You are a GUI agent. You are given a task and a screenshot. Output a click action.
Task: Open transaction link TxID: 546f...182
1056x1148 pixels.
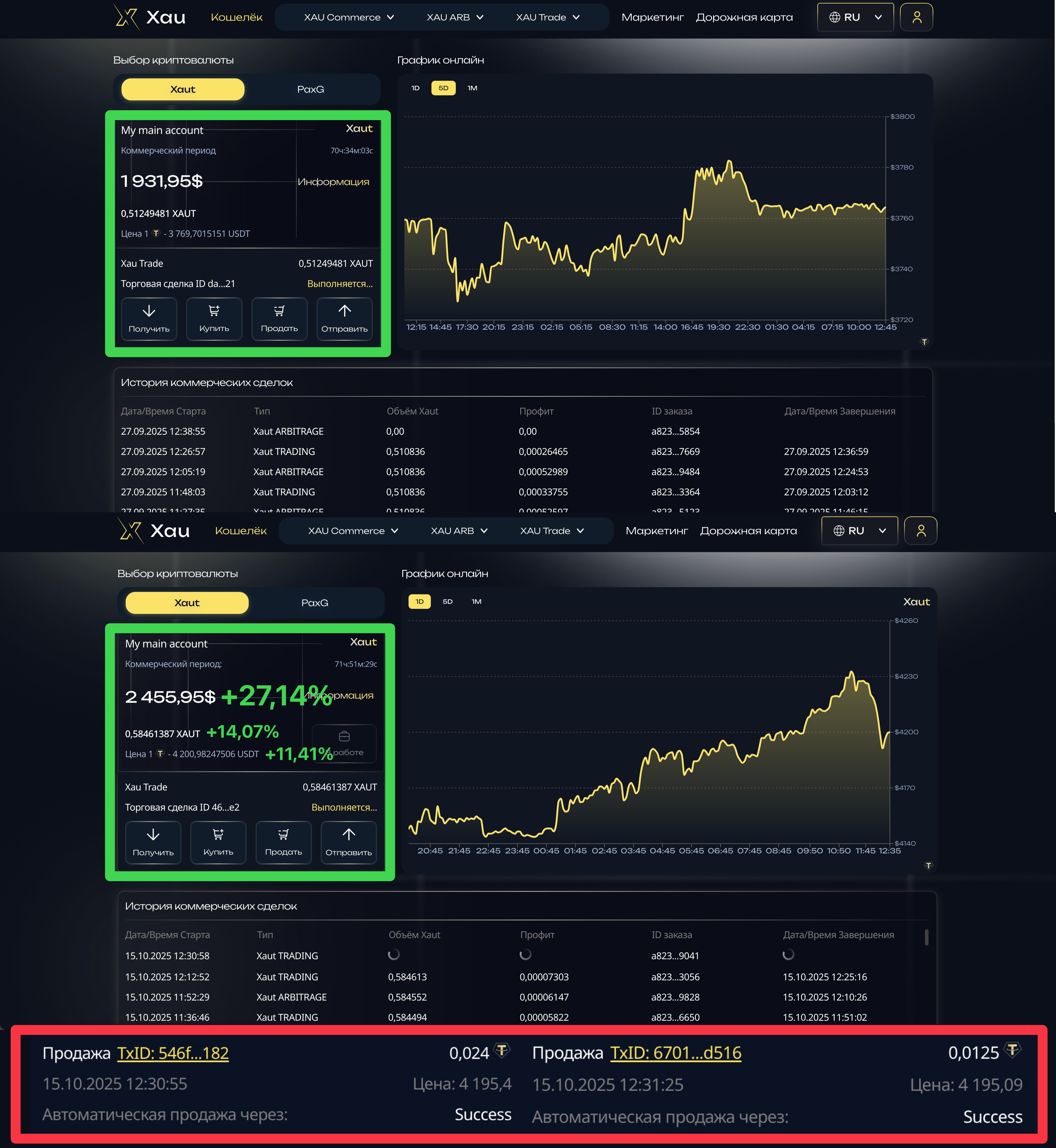click(173, 1053)
